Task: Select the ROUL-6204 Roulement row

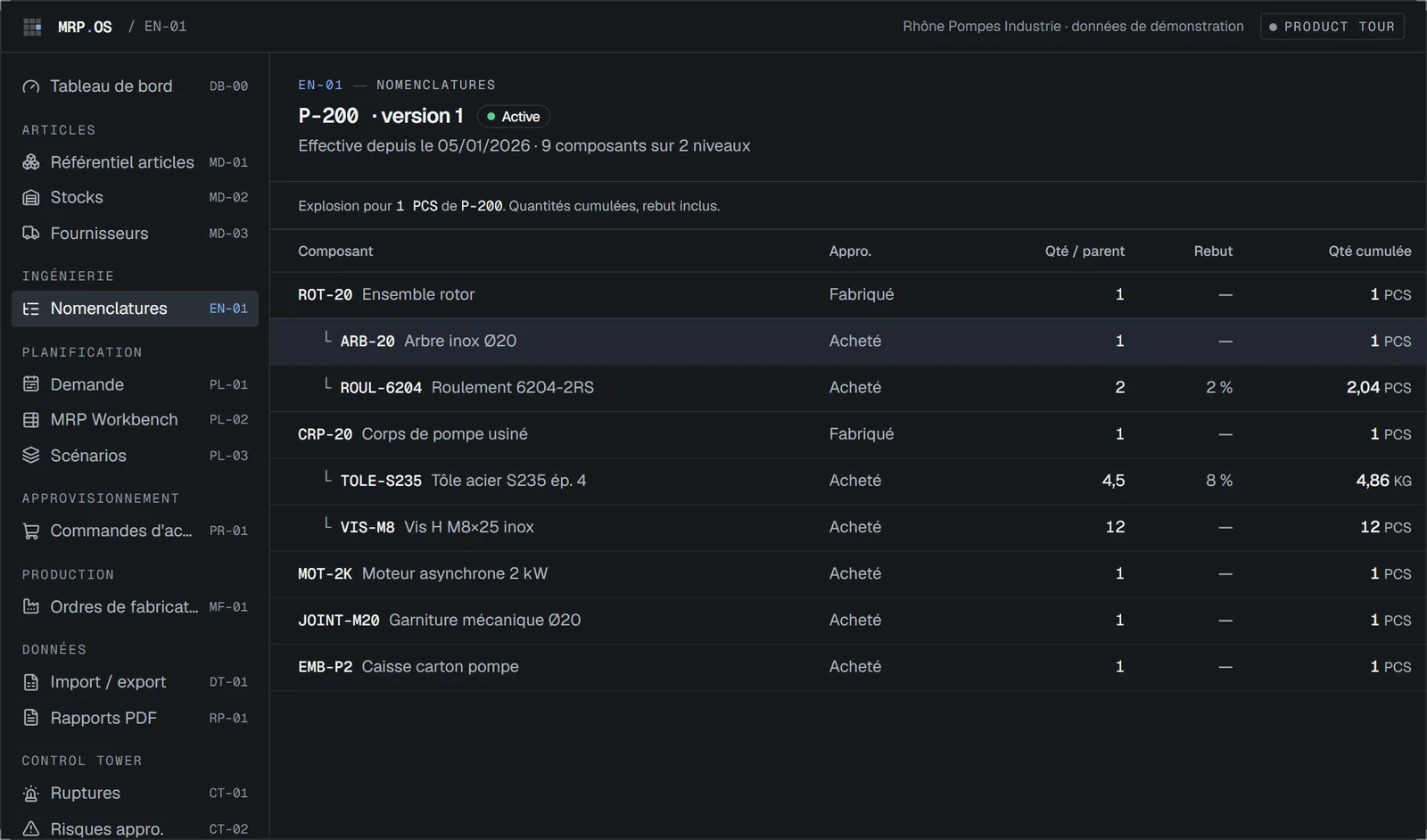Action: (x=848, y=388)
